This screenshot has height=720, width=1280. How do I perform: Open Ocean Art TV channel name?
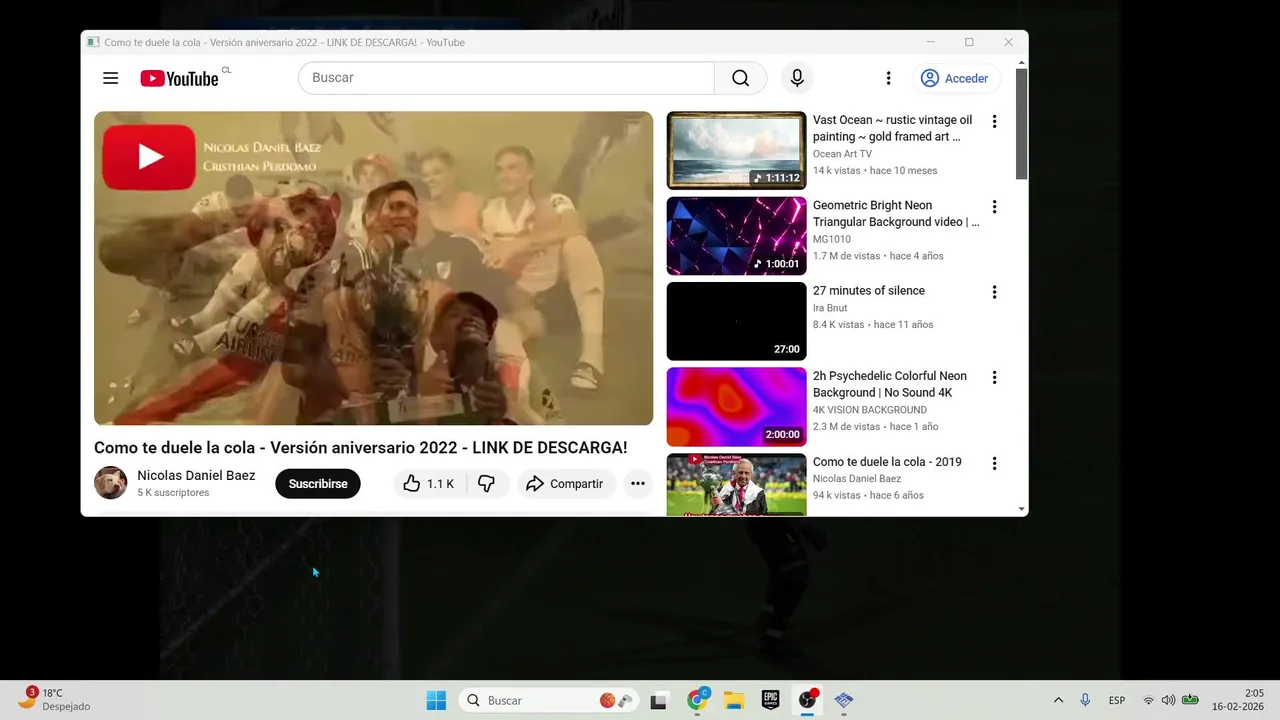tap(842, 154)
